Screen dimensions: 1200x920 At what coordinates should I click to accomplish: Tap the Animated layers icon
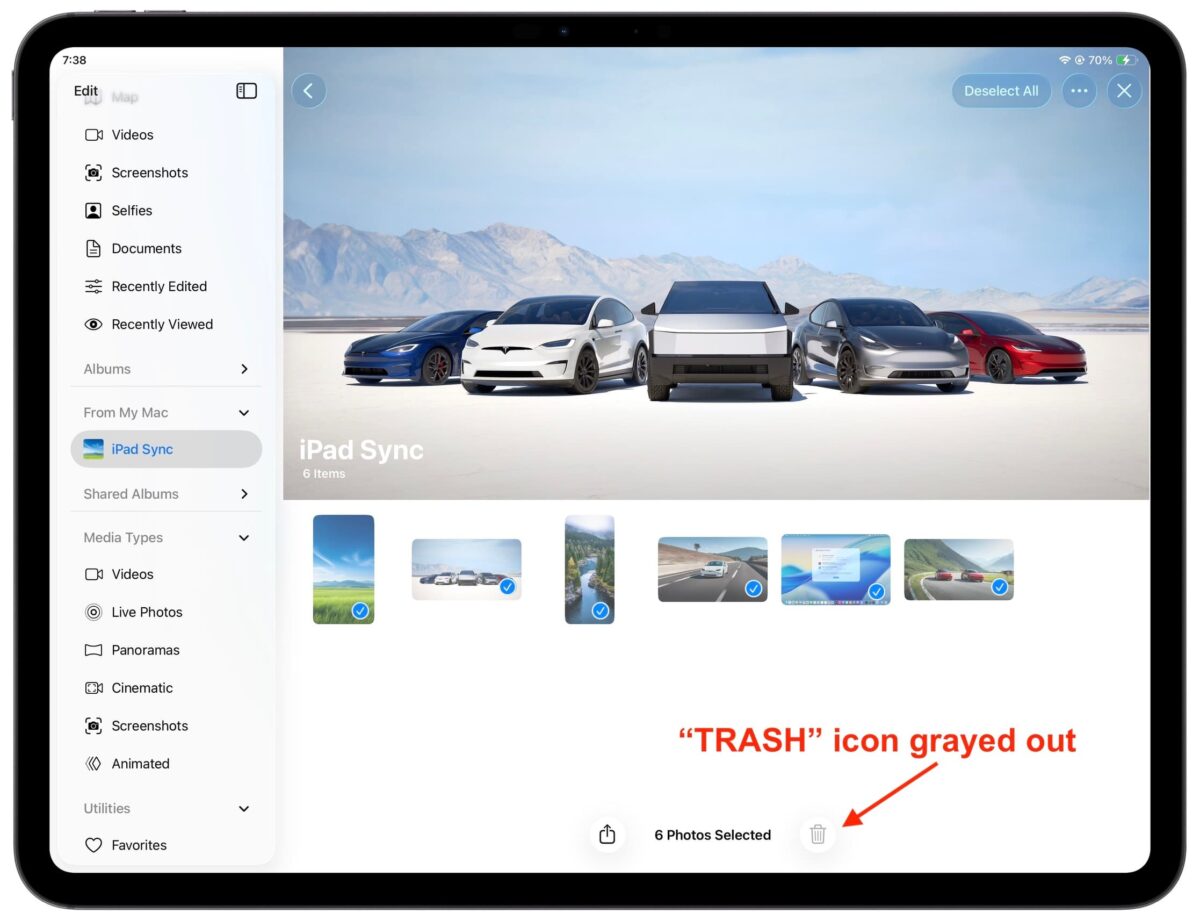(x=94, y=765)
